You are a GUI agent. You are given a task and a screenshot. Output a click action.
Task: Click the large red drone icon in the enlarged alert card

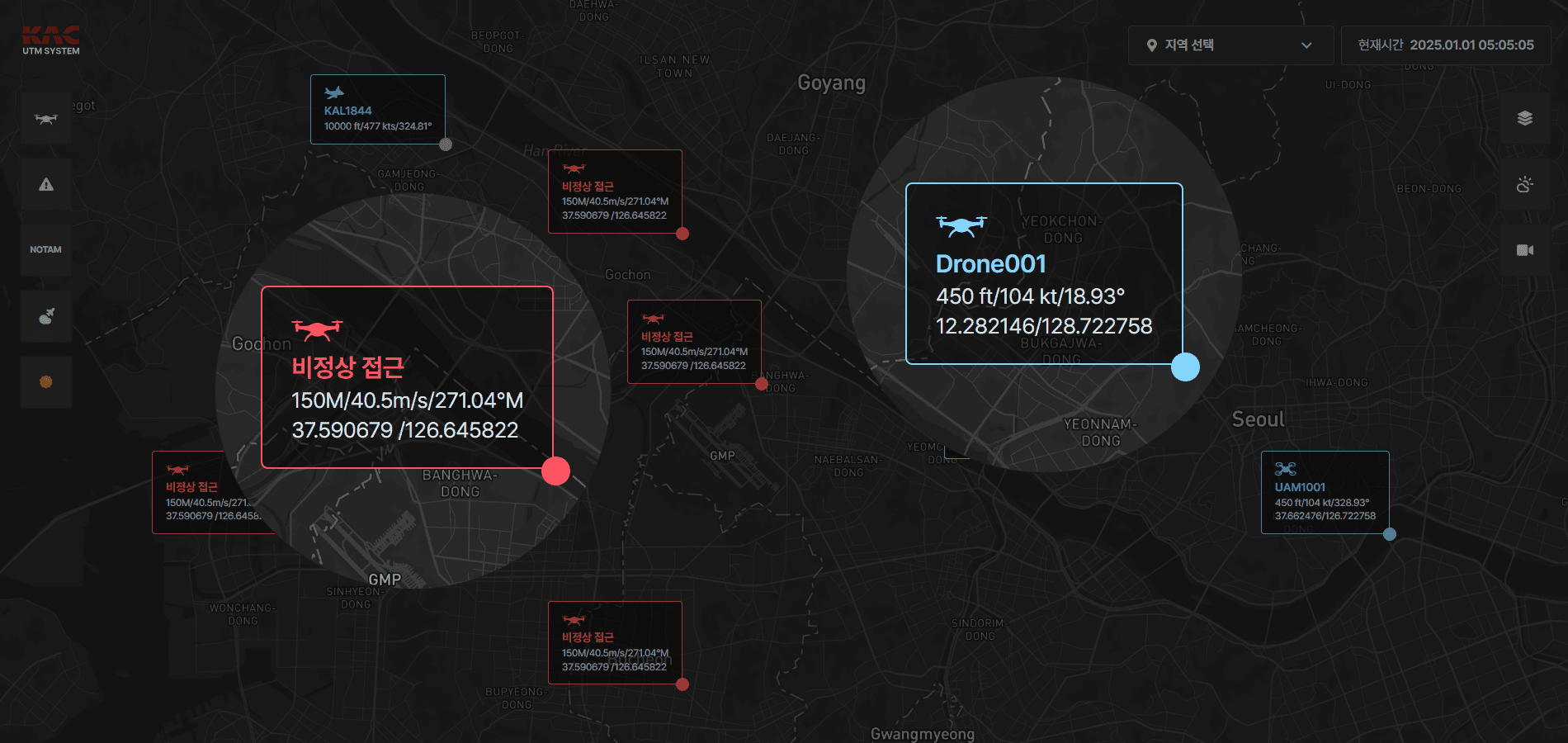(x=317, y=330)
